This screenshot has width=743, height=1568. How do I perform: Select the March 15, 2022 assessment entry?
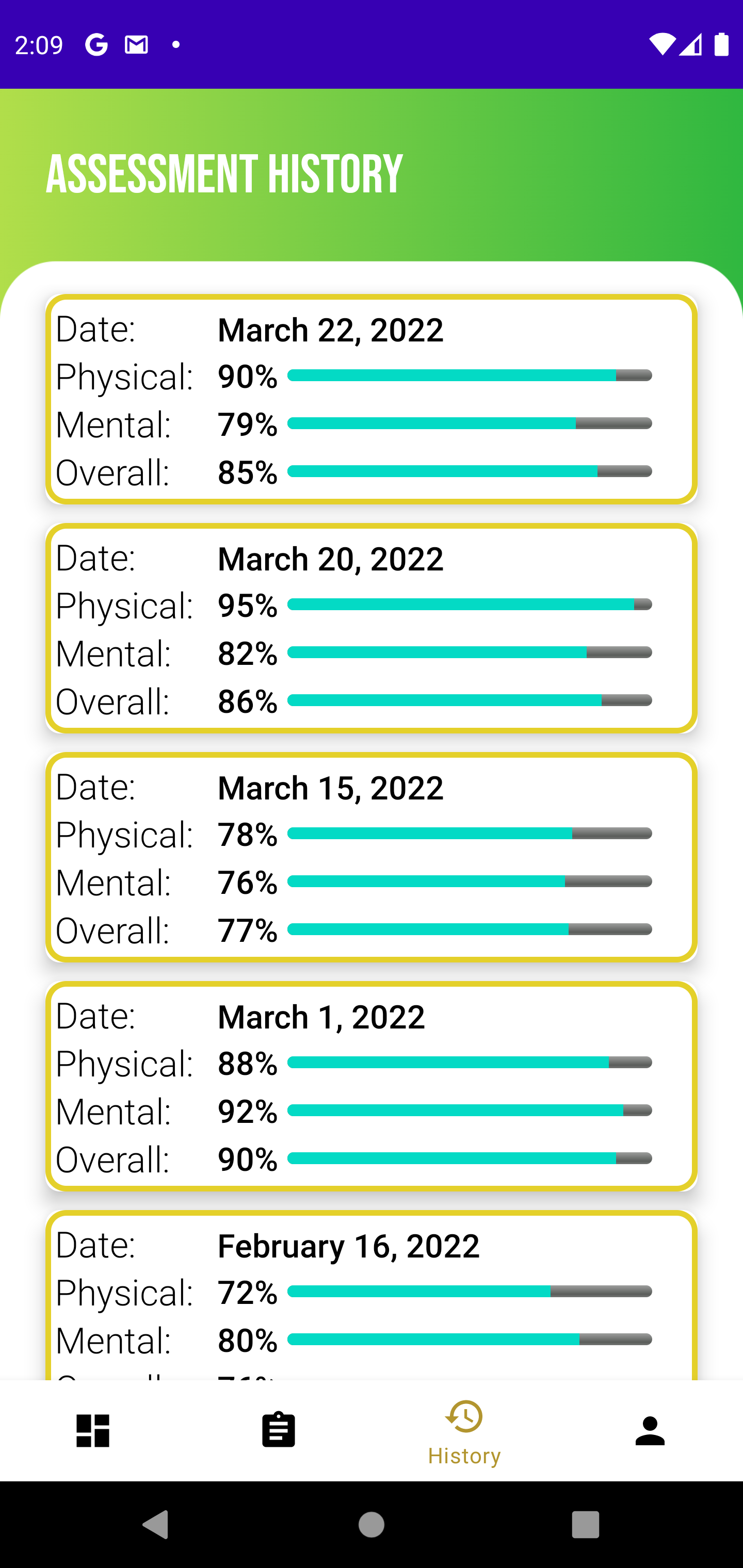click(x=372, y=857)
